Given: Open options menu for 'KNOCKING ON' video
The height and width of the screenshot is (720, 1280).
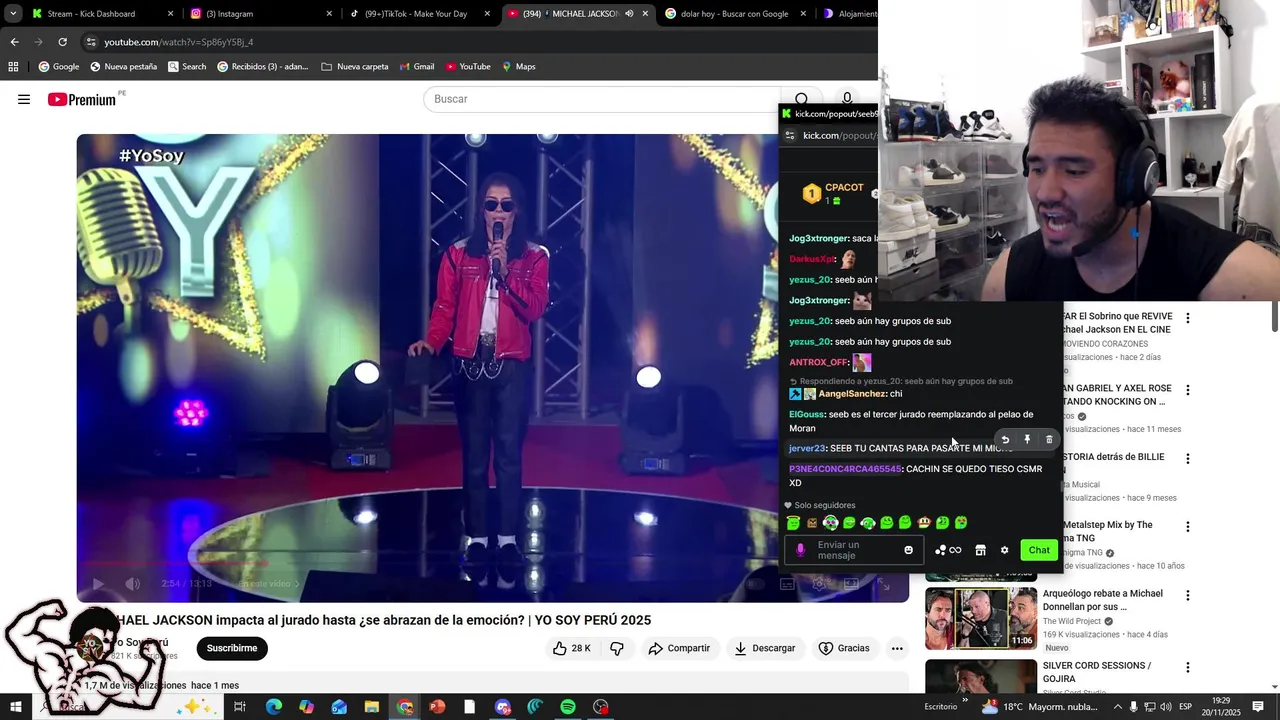Looking at the screenshot, I should coord(1188,390).
